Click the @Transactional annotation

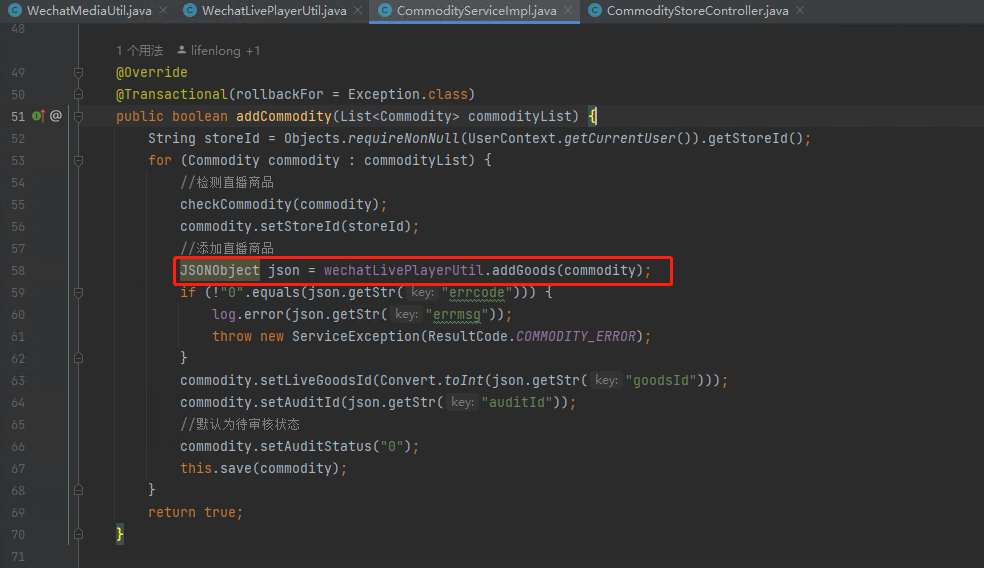point(171,94)
